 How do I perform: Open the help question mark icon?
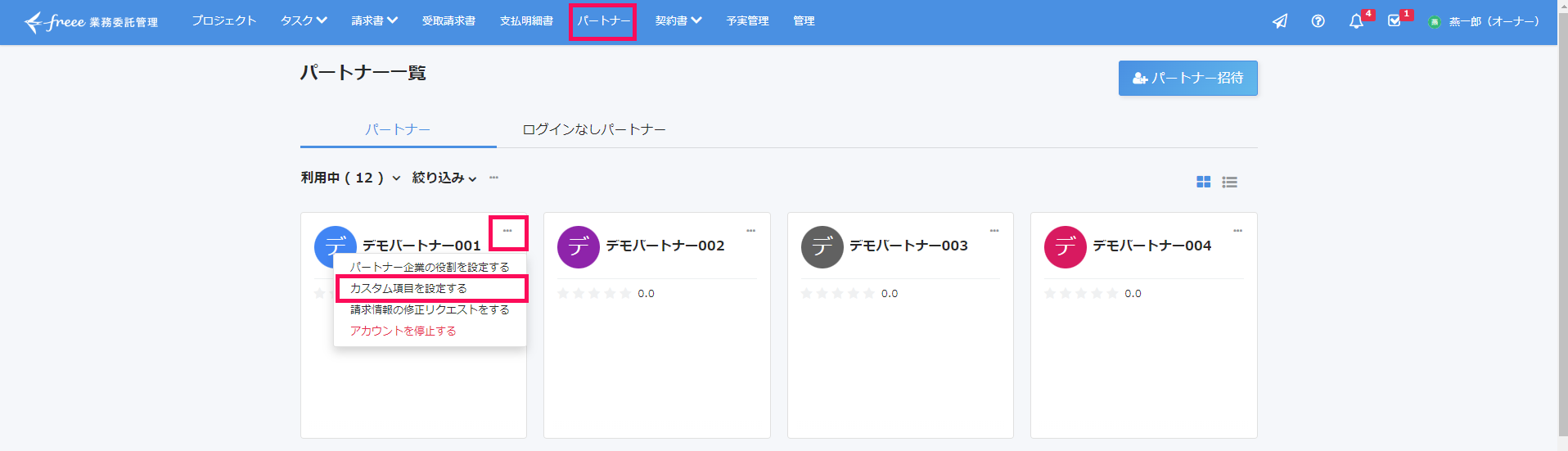pyautogui.click(x=1318, y=21)
